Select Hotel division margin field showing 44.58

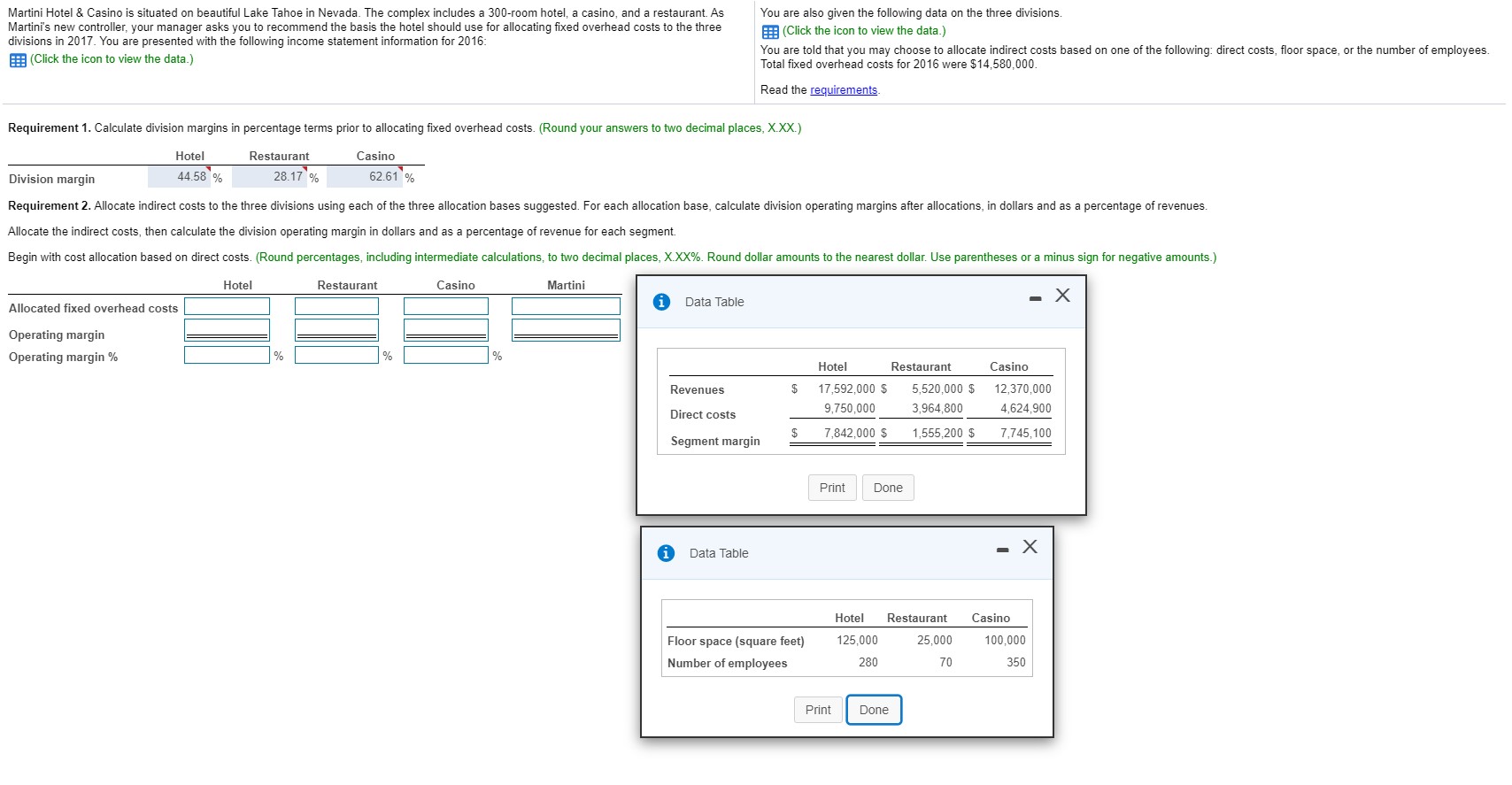[179, 177]
